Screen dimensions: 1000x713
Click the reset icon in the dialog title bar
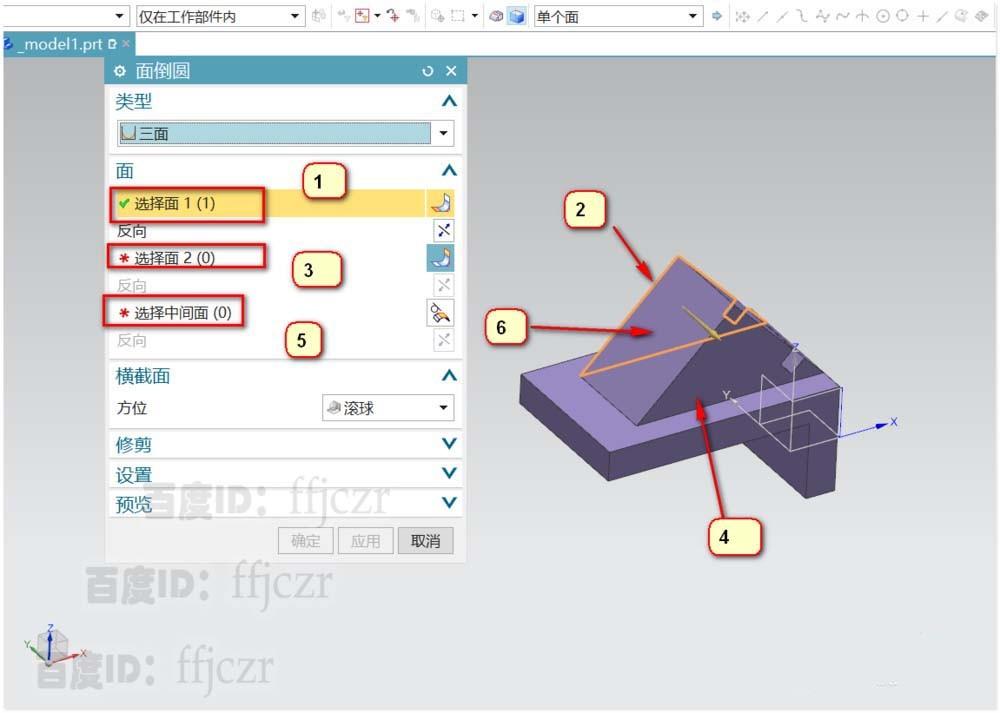click(428, 71)
